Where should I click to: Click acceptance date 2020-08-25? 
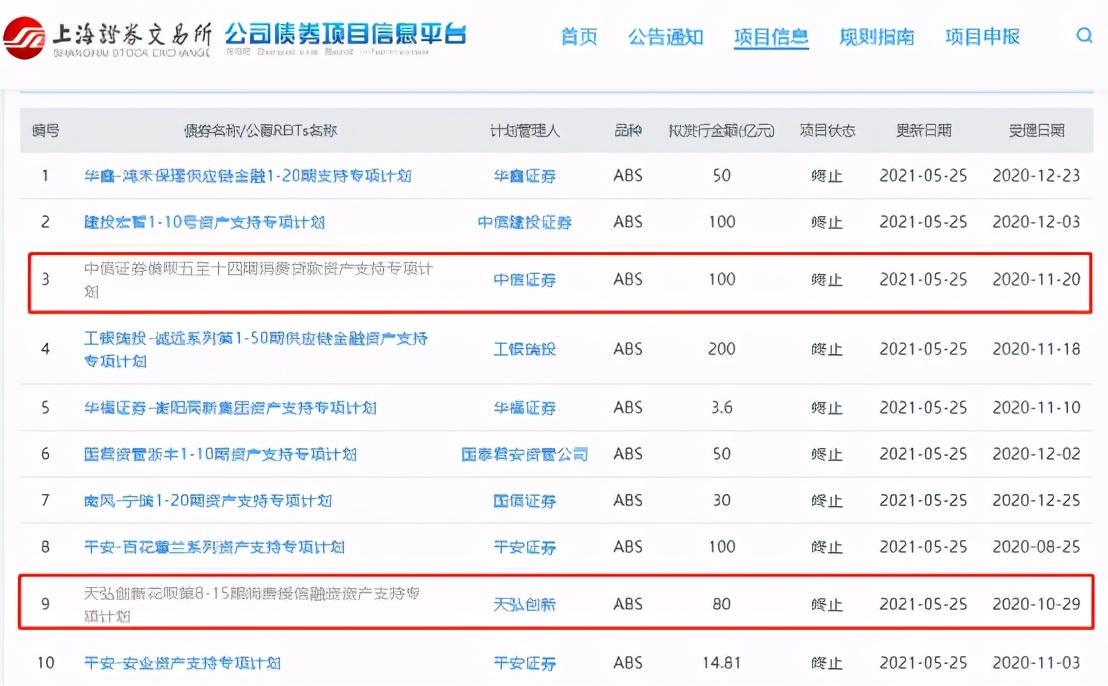1037,547
